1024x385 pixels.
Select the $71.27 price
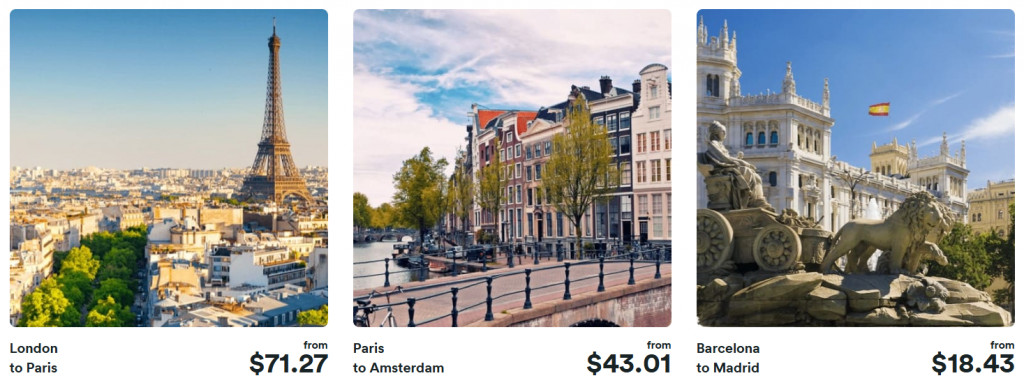(x=289, y=363)
